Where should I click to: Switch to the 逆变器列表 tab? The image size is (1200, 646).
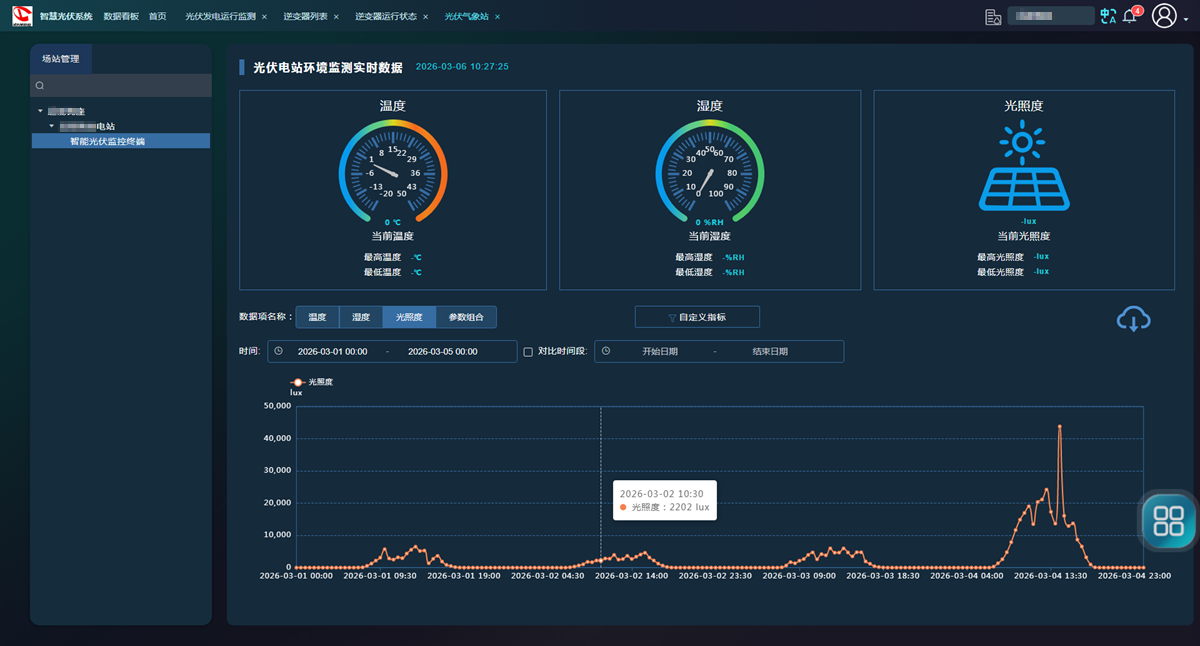tap(305, 17)
